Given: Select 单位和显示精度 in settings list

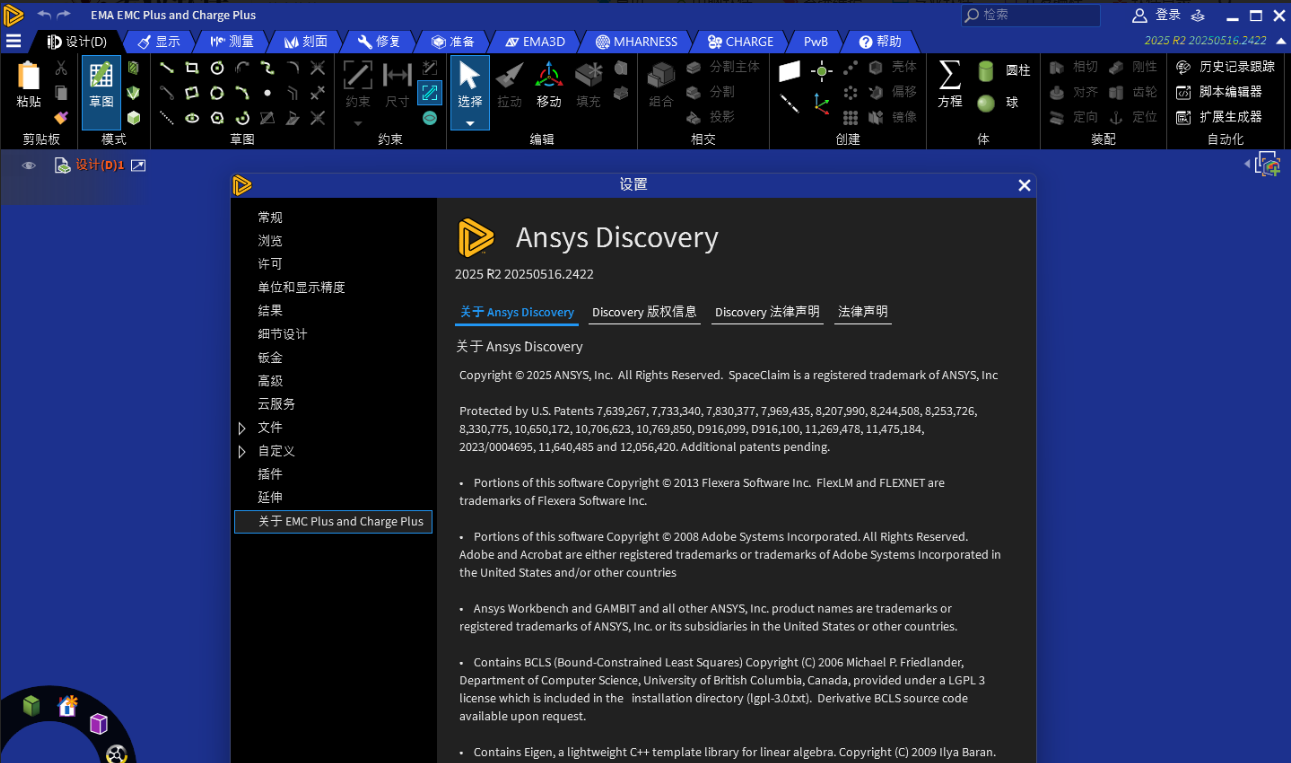Looking at the screenshot, I should pos(301,287).
